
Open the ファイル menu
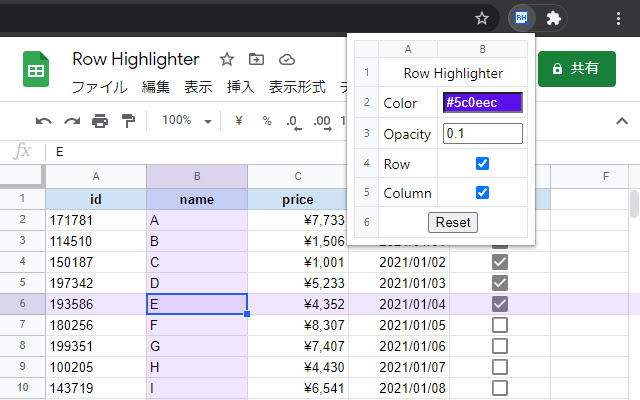(99, 87)
